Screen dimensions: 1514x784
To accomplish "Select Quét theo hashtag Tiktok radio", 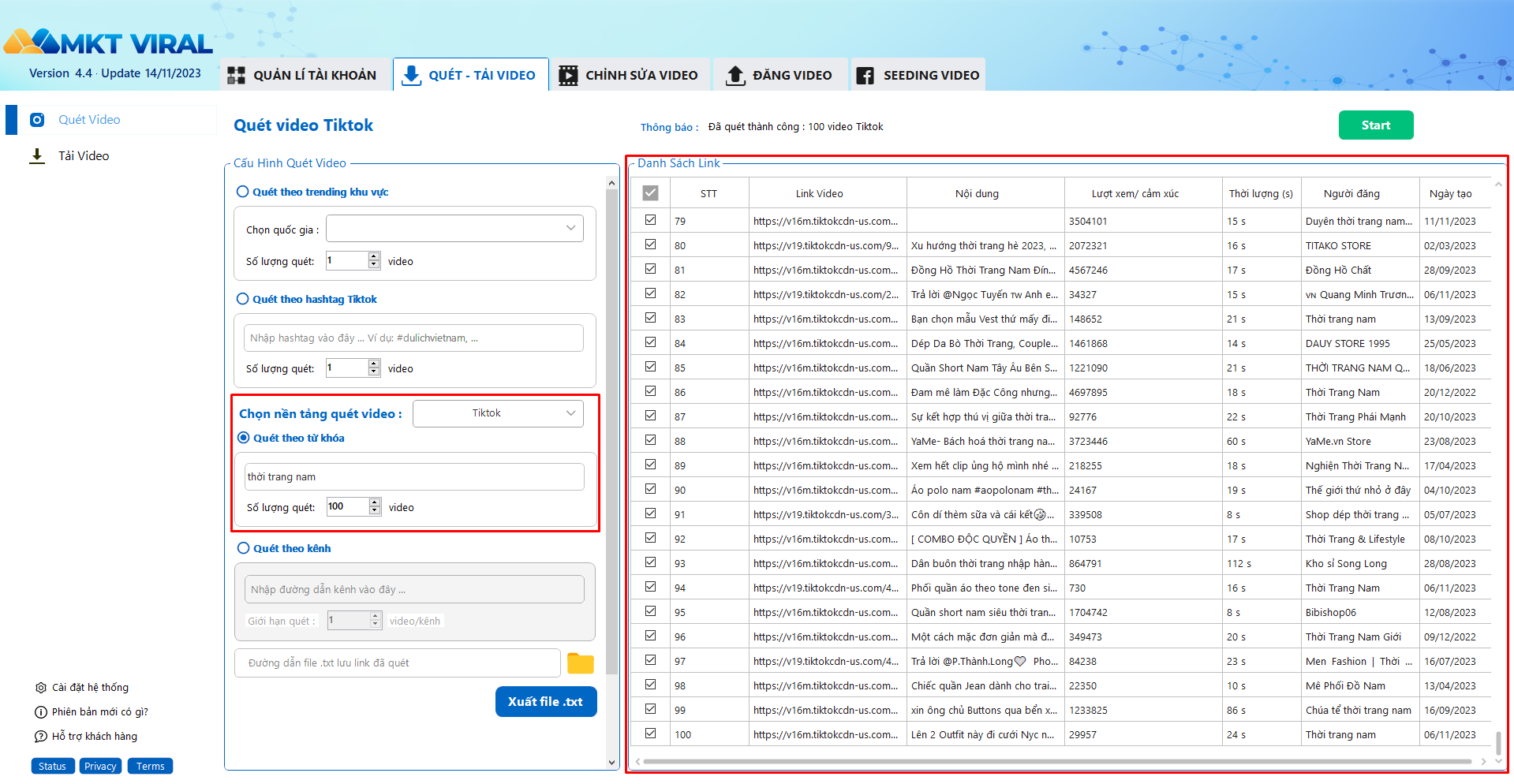I will (x=243, y=299).
